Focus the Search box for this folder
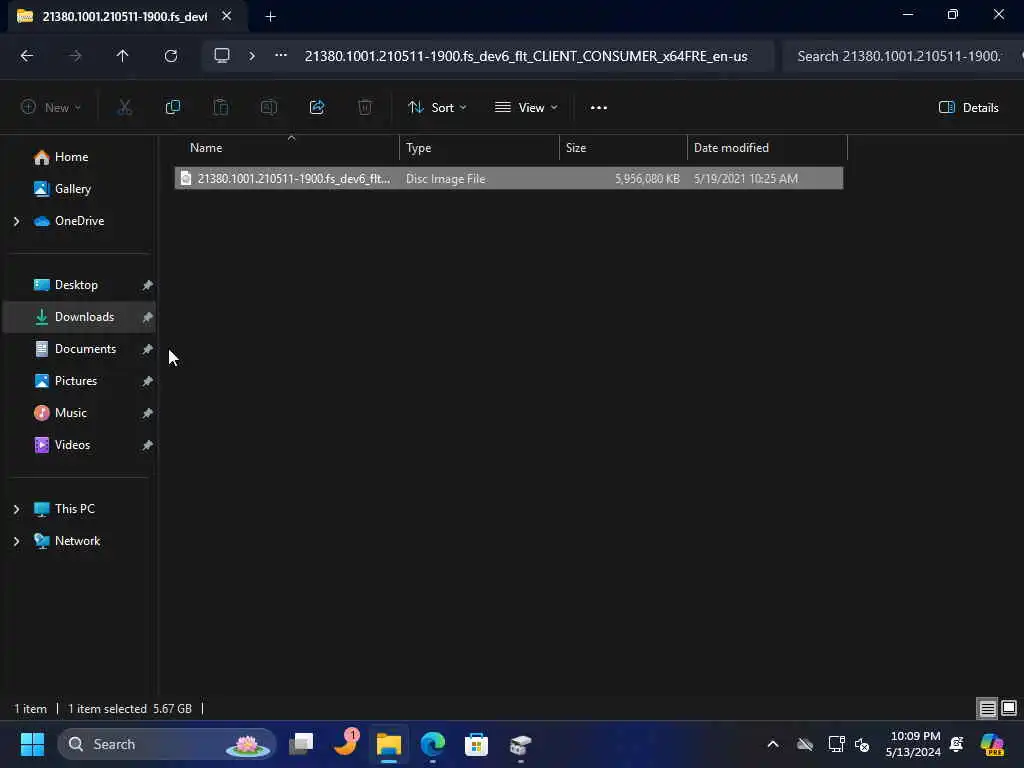The width and height of the screenshot is (1024, 768). [x=901, y=56]
